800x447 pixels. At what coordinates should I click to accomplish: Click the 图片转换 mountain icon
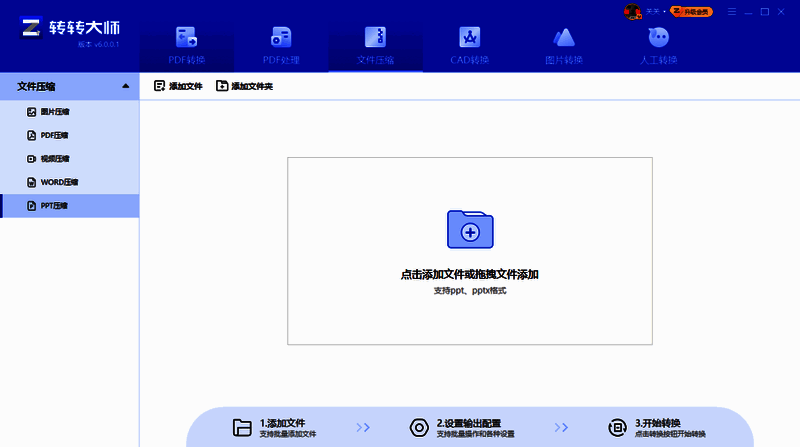564,38
